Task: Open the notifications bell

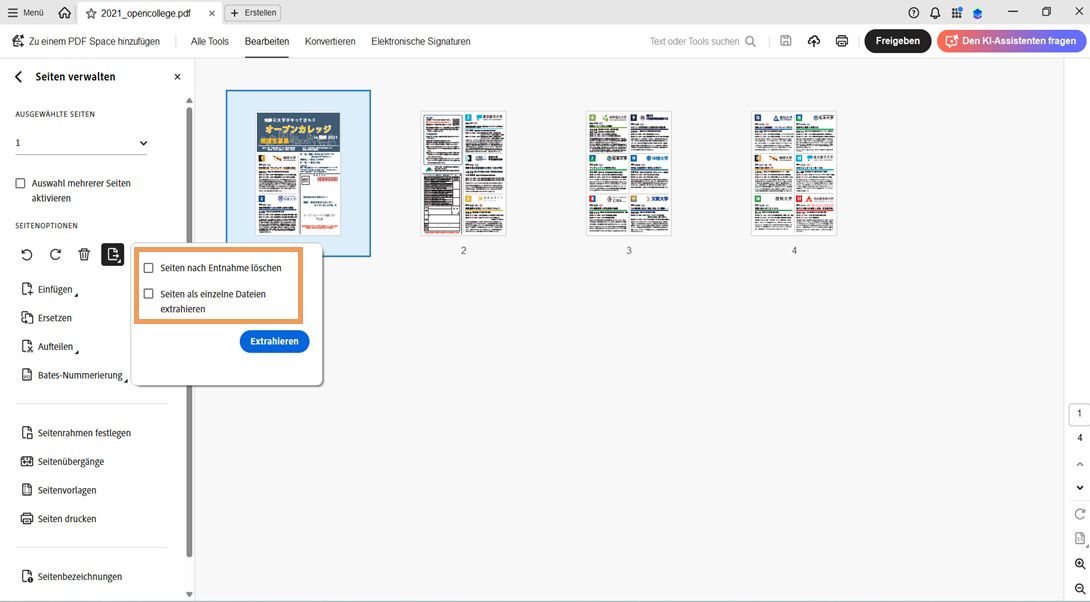Action: [x=935, y=13]
